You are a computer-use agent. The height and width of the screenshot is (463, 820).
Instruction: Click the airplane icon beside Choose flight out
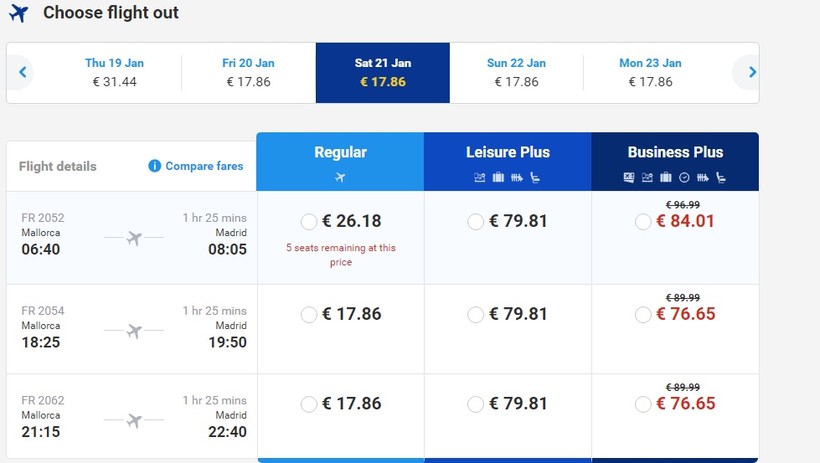pos(19,15)
